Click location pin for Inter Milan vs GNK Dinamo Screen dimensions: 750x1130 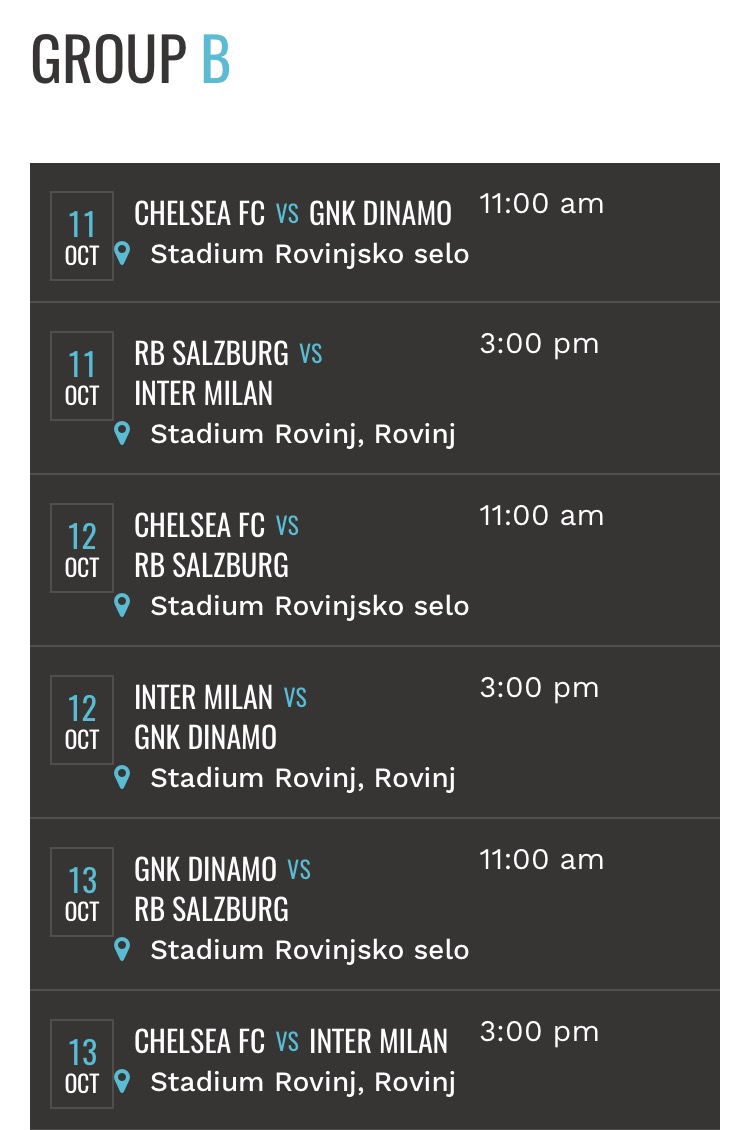(x=122, y=778)
